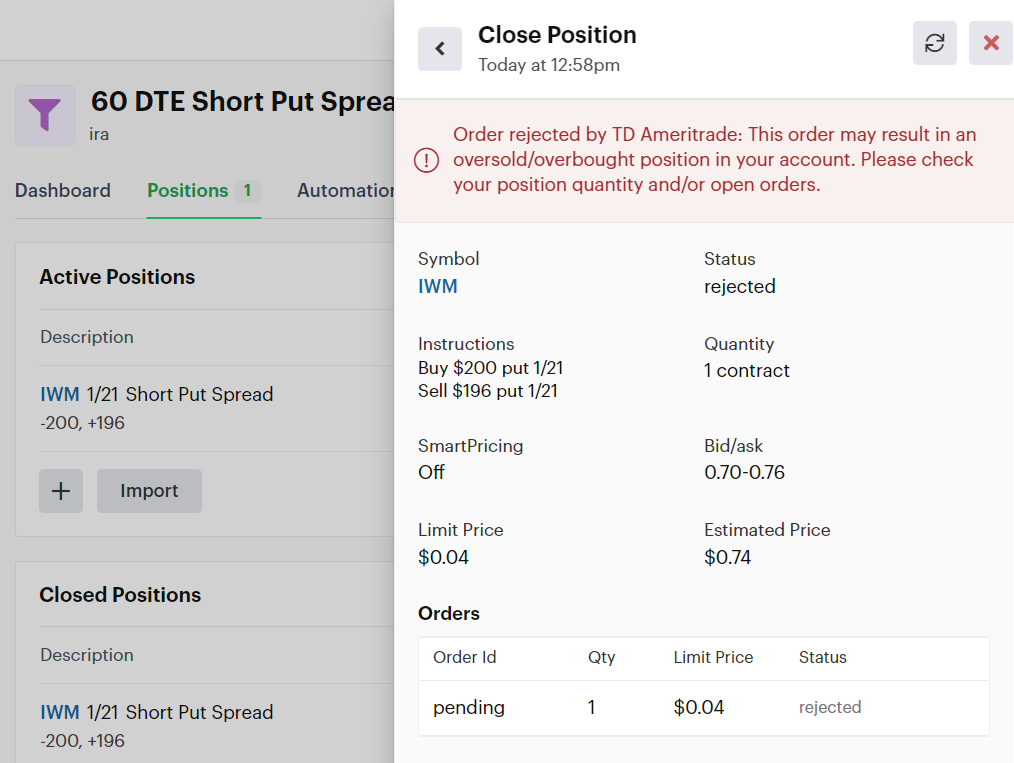Click the back chevron in Close Position panel
Image resolution: width=1014 pixels, height=763 pixels.
pos(440,48)
